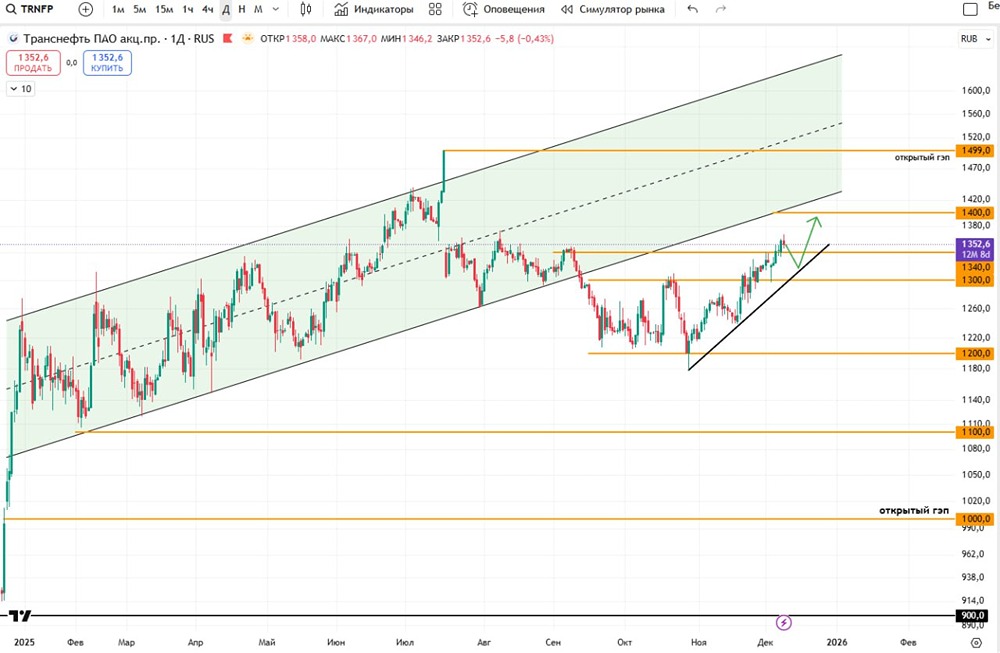1000x653 pixels.
Task: Open the layout selector square icon
Action: [x=970, y=9]
